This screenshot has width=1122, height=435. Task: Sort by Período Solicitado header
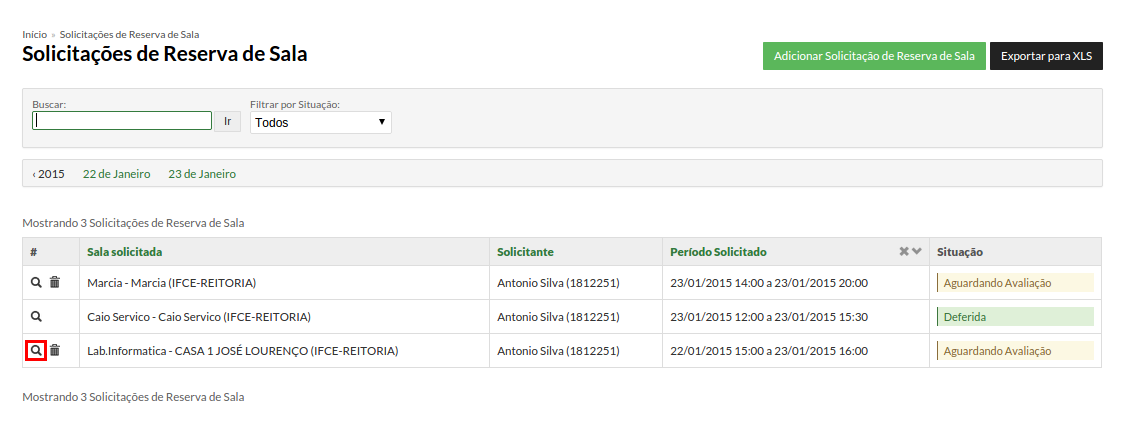(x=718, y=252)
